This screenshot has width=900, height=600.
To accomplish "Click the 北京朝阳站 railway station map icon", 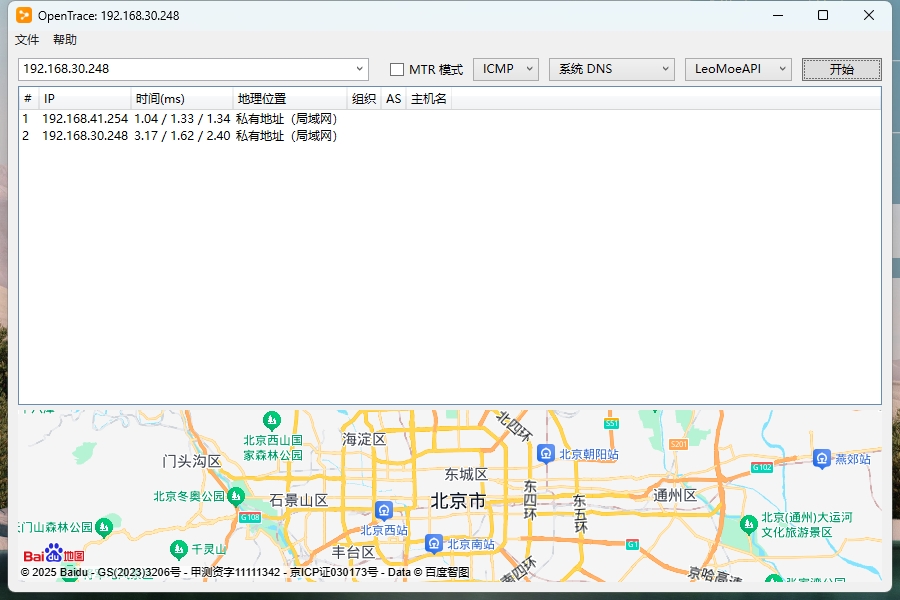I will 545,453.
